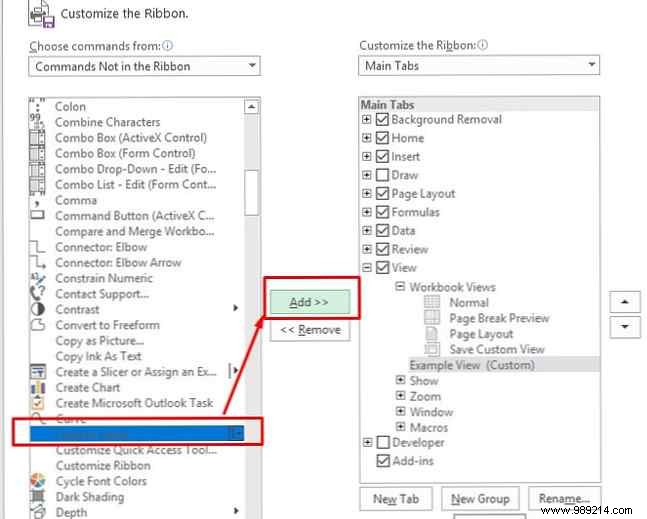The width and height of the screenshot is (647, 519).
Task: Enable the Developer tab checkbox
Action: 383,442
